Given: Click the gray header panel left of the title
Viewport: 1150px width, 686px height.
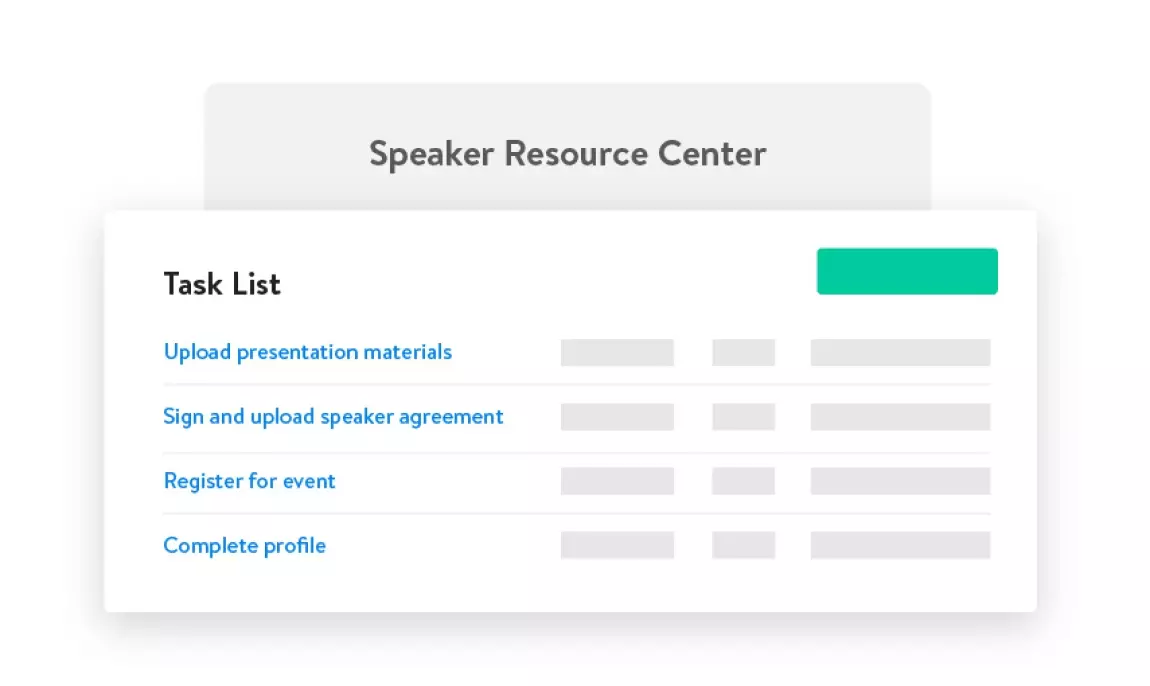Looking at the screenshot, I should point(285,150).
